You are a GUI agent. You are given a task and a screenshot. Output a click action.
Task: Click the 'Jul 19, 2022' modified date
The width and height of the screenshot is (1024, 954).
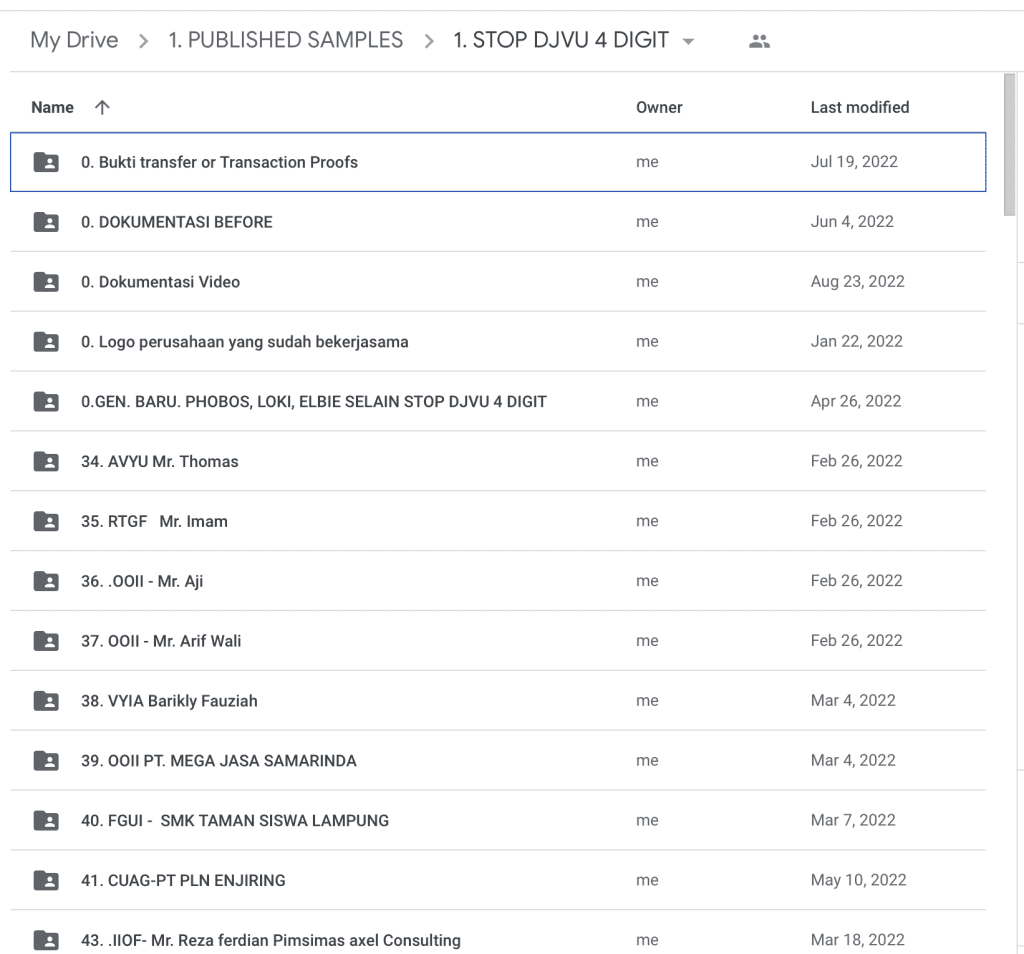point(854,162)
